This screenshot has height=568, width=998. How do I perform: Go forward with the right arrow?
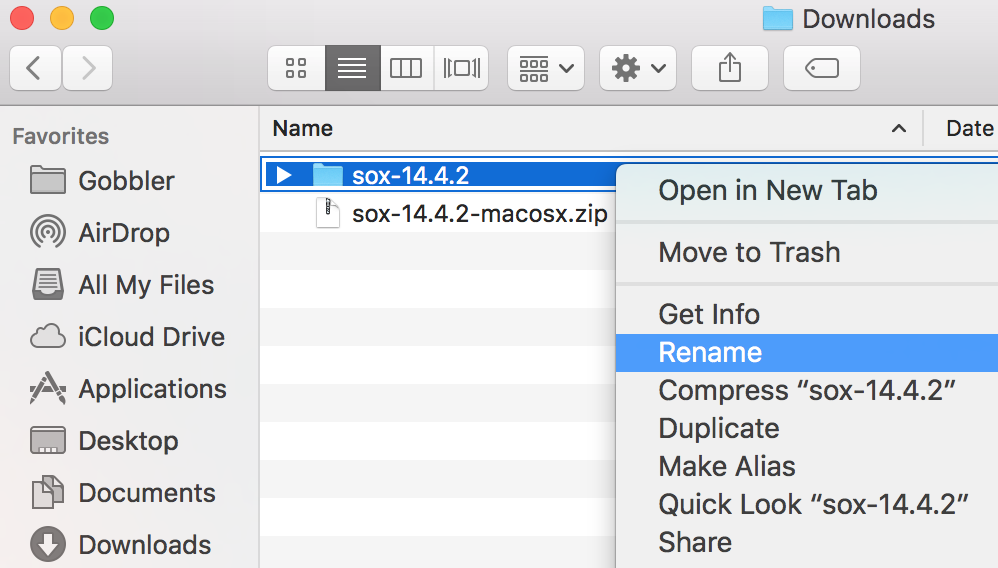click(x=87, y=68)
